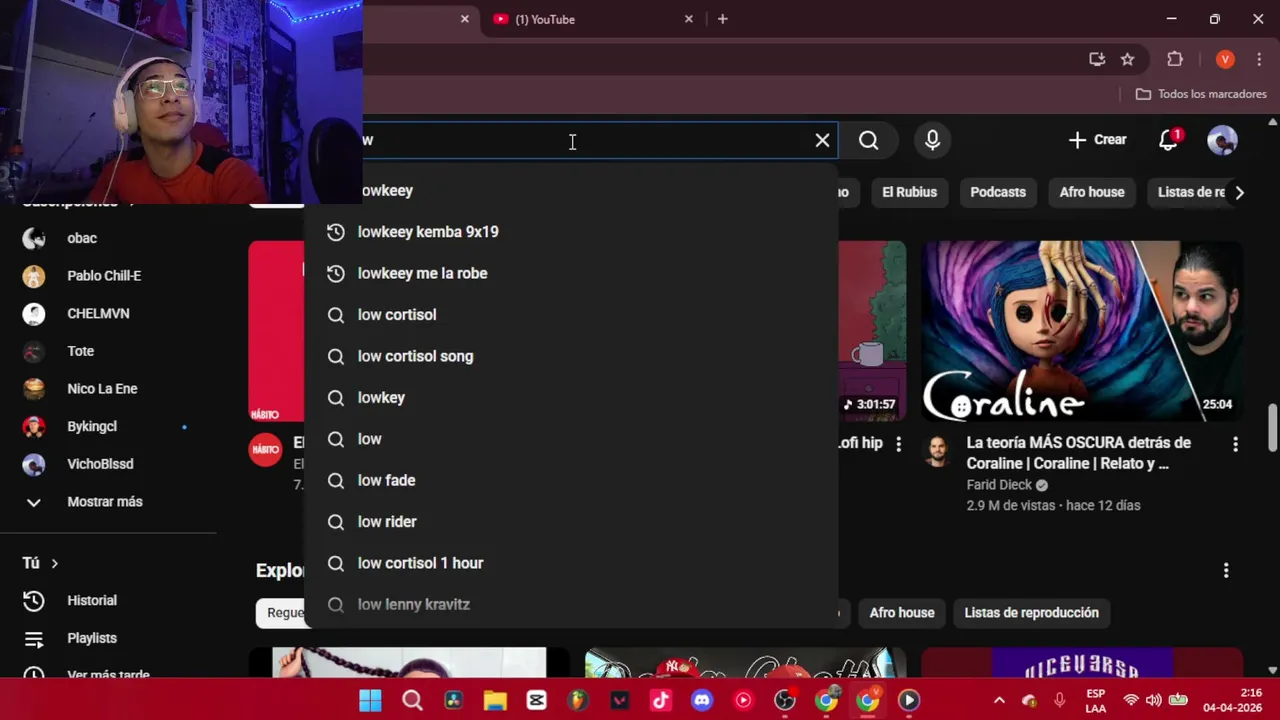The image size is (1280, 720).
Task: Filter by El Rubius chip
Action: (909, 192)
